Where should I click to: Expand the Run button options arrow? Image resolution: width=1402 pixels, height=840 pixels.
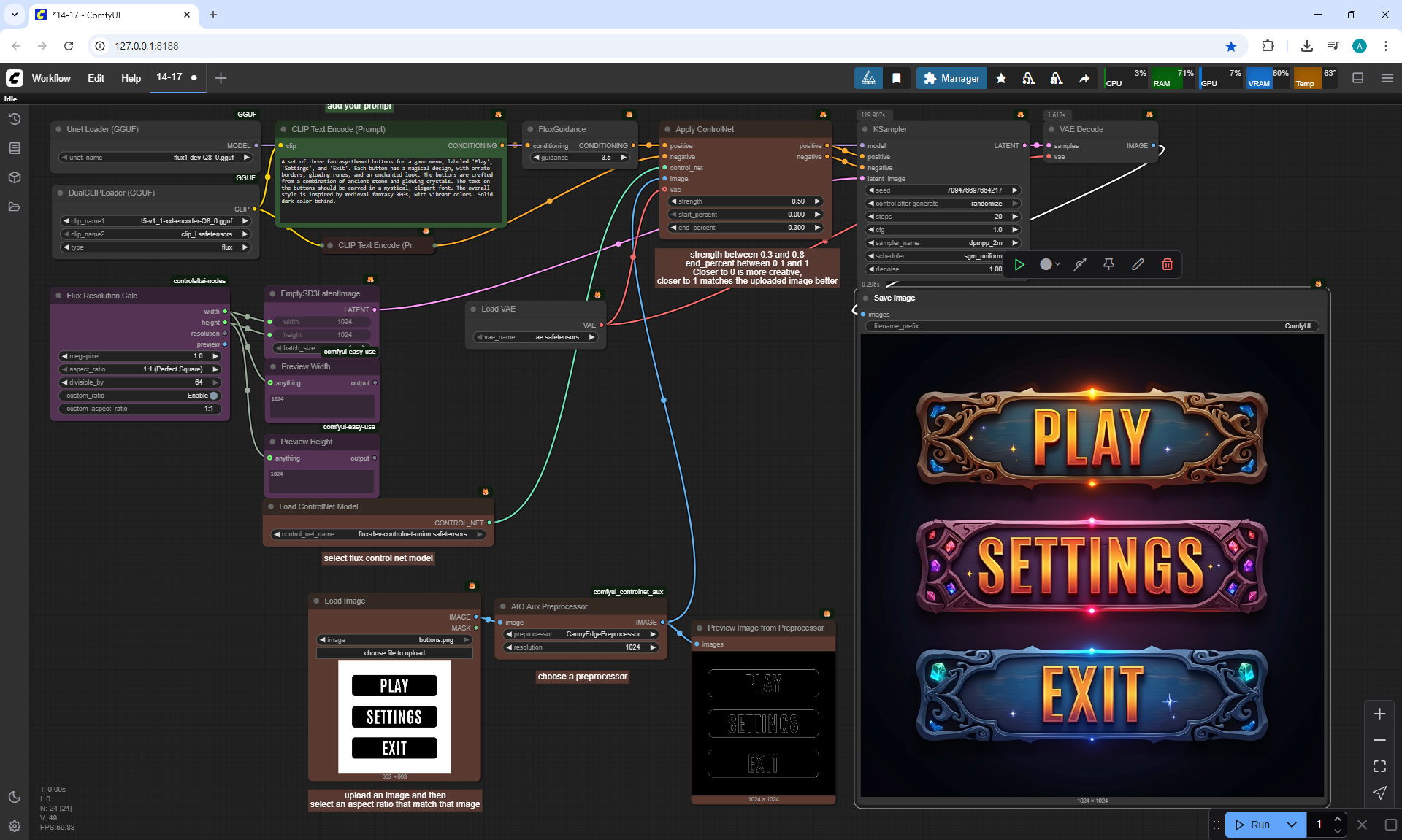click(1292, 825)
